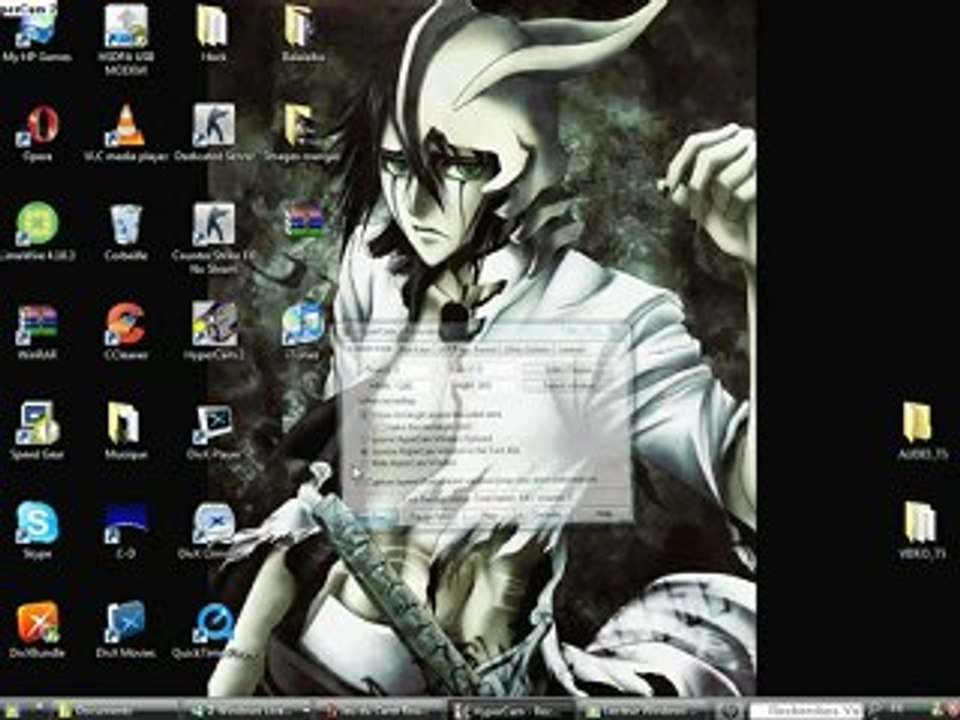The height and width of the screenshot is (720, 960).
Task: Enable Show rectangle around recorded area
Action: coord(433,414)
